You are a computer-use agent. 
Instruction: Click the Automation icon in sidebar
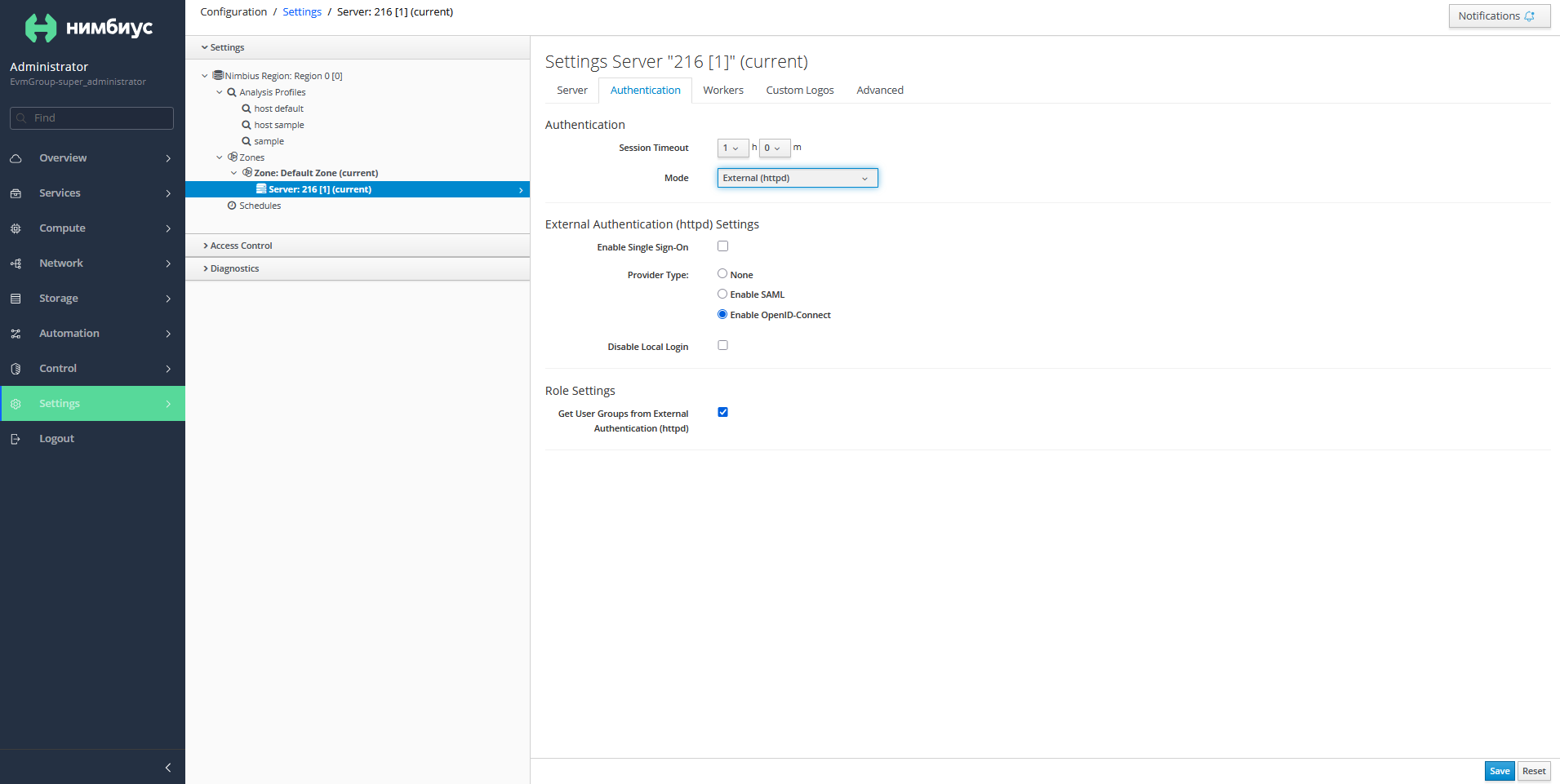tap(16, 334)
